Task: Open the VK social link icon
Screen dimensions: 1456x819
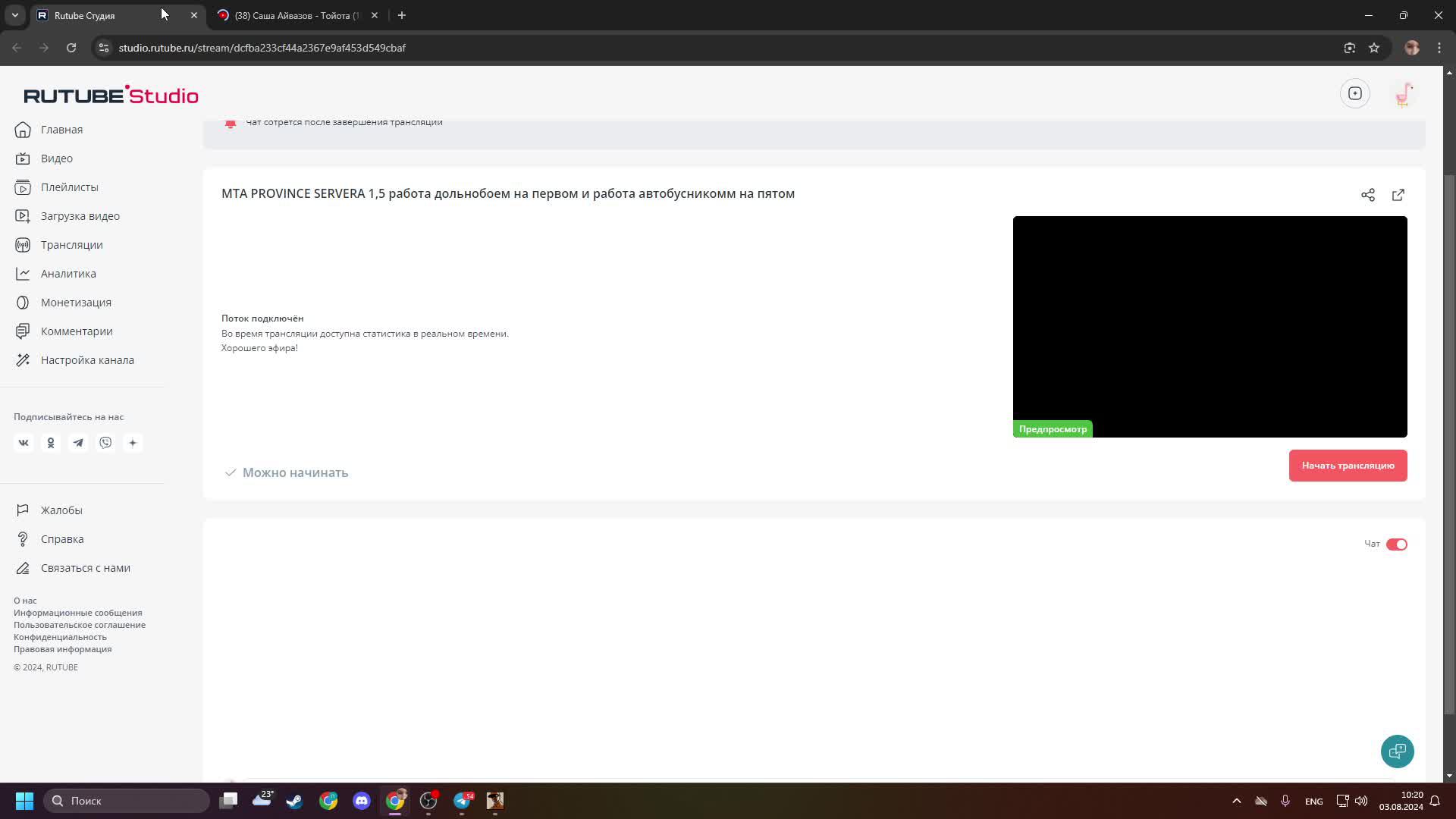Action: pos(24,443)
